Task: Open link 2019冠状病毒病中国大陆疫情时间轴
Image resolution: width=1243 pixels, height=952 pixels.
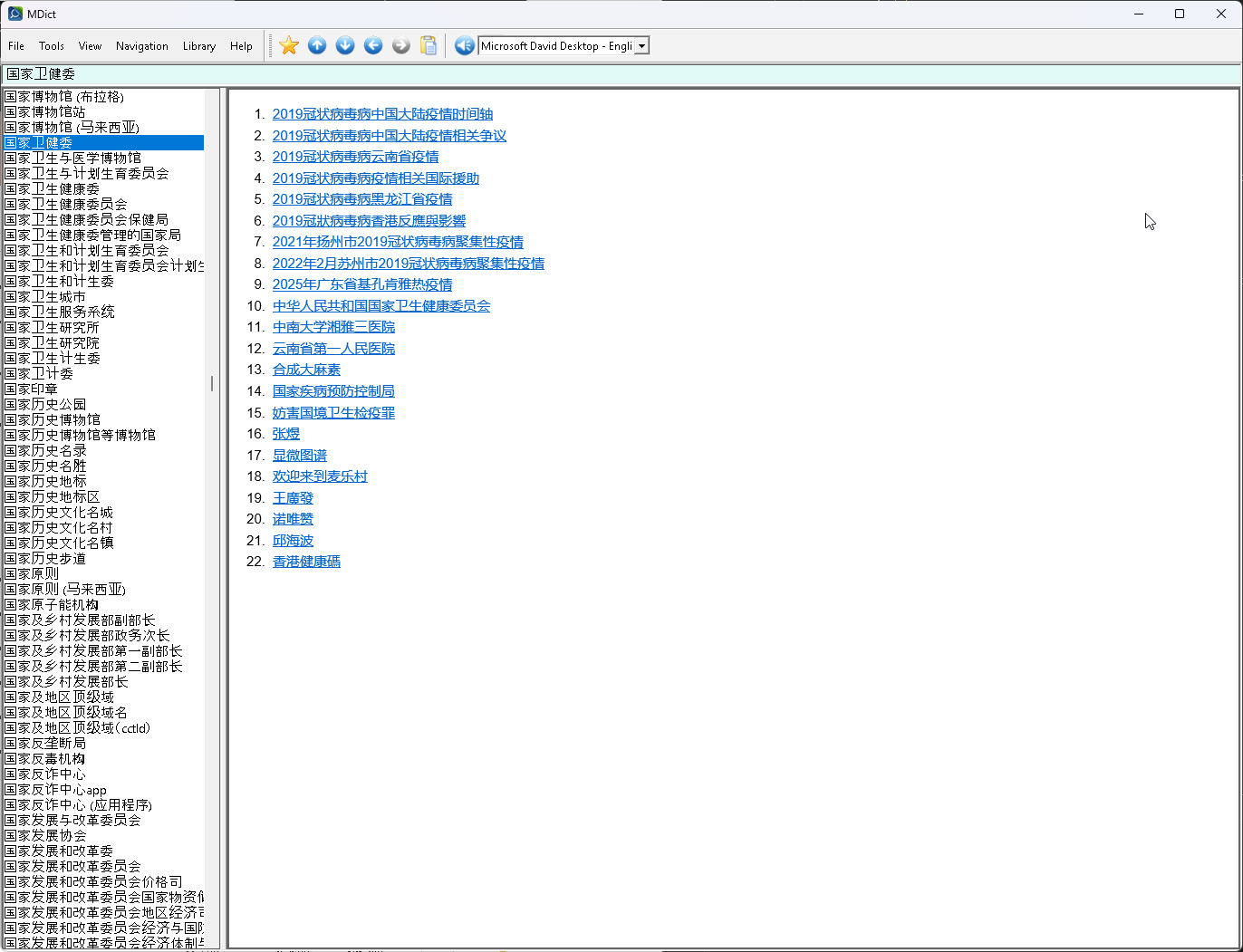Action: [x=382, y=114]
